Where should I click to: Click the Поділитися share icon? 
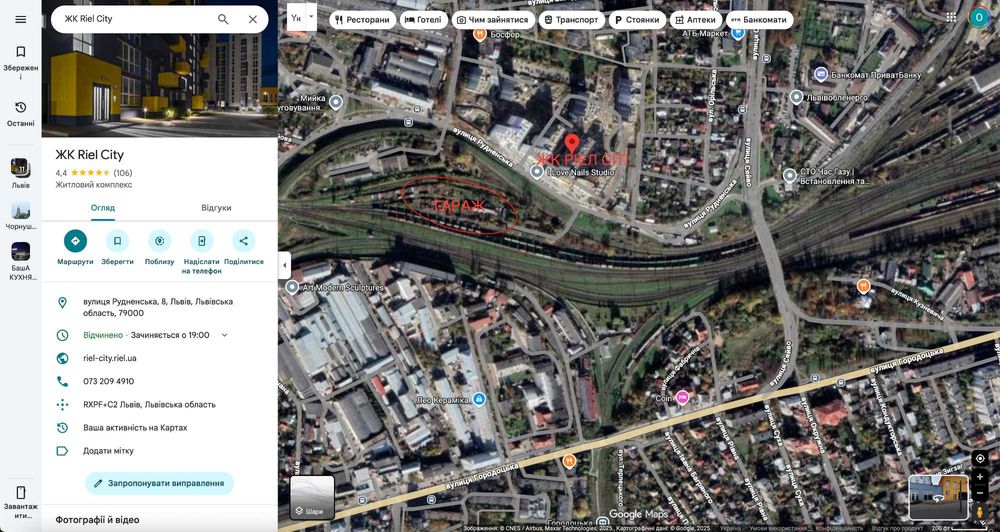pos(244,241)
